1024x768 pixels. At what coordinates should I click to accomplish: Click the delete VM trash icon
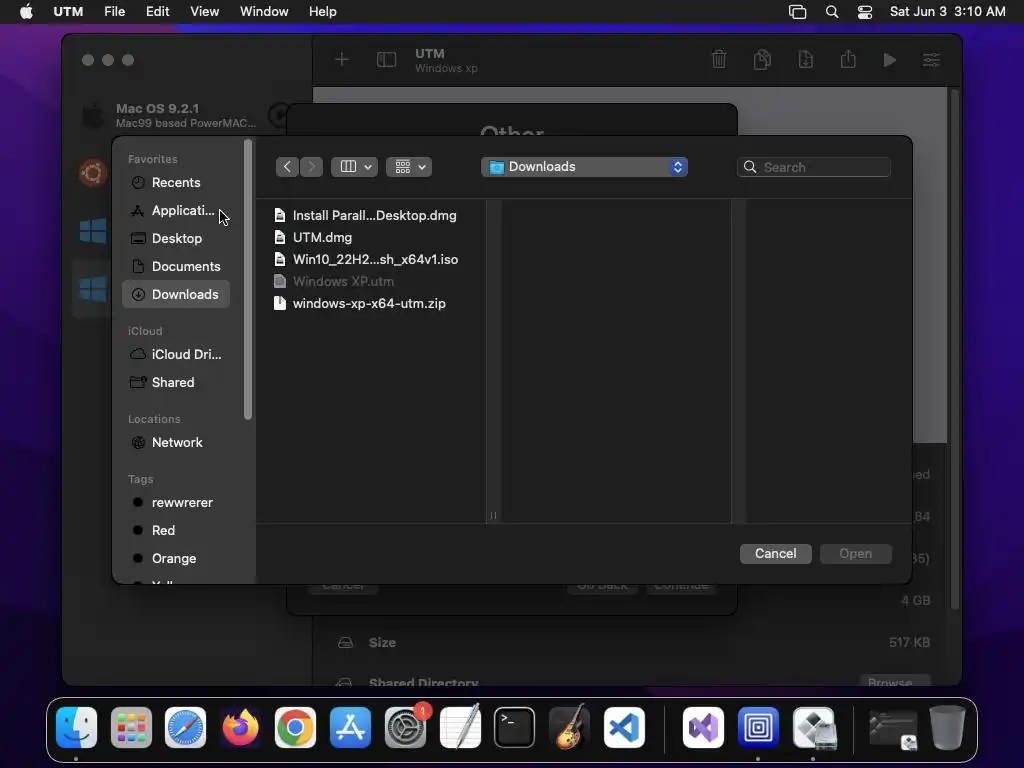[719, 59]
